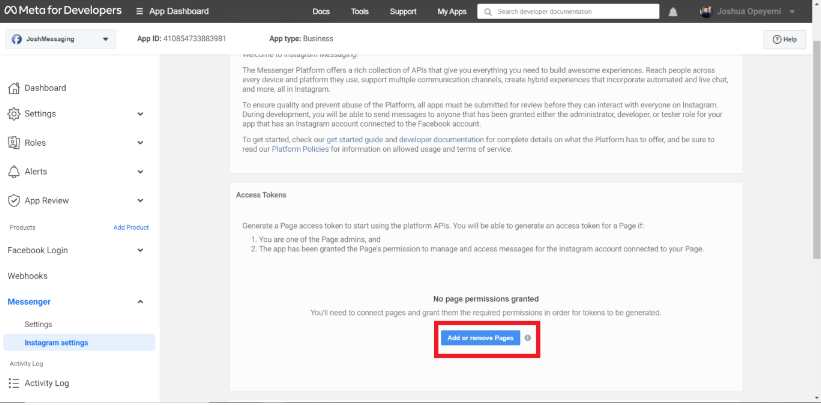Click the Roles person badge icon

pos(14,143)
